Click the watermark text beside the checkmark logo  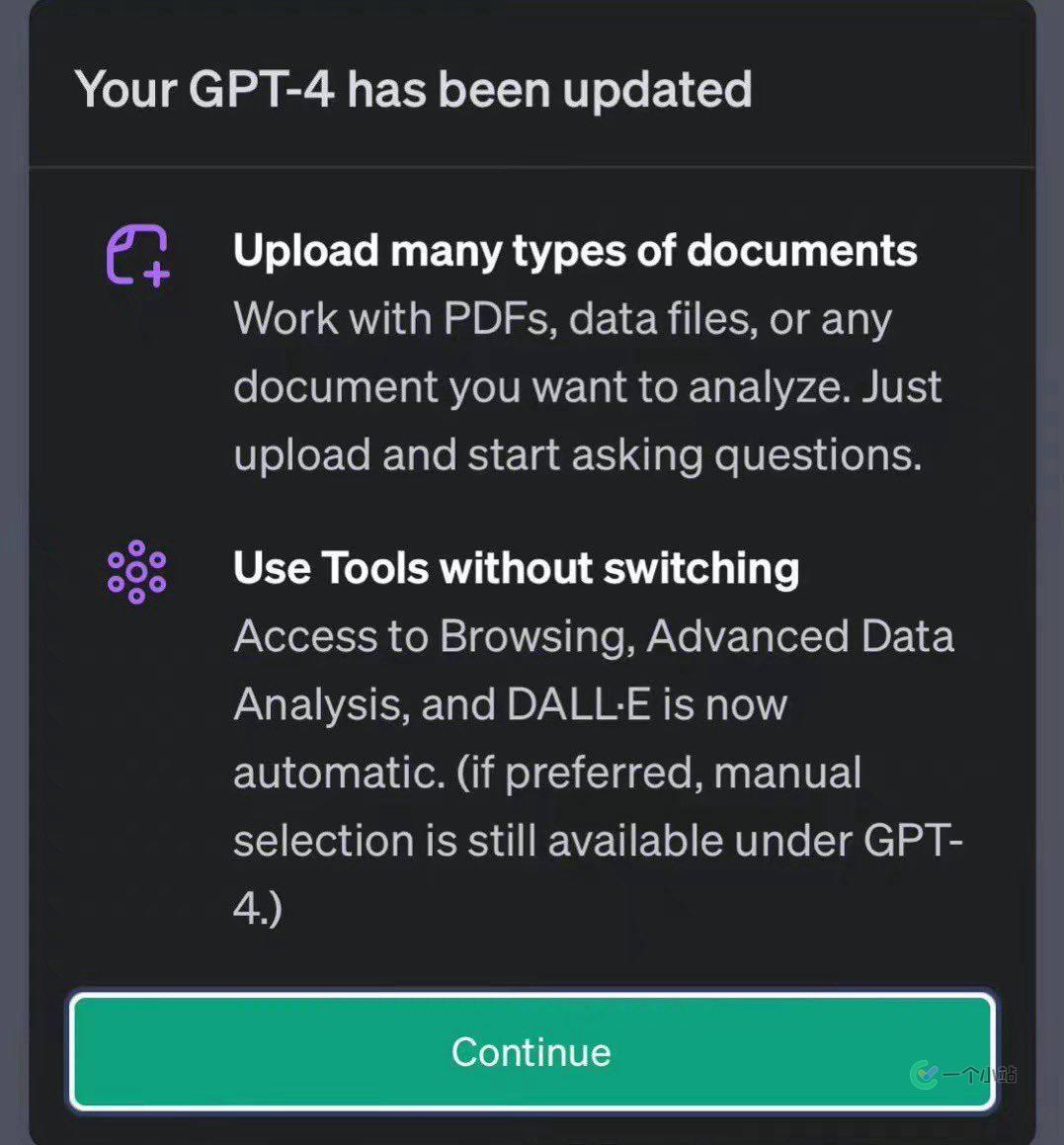pos(978,1075)
